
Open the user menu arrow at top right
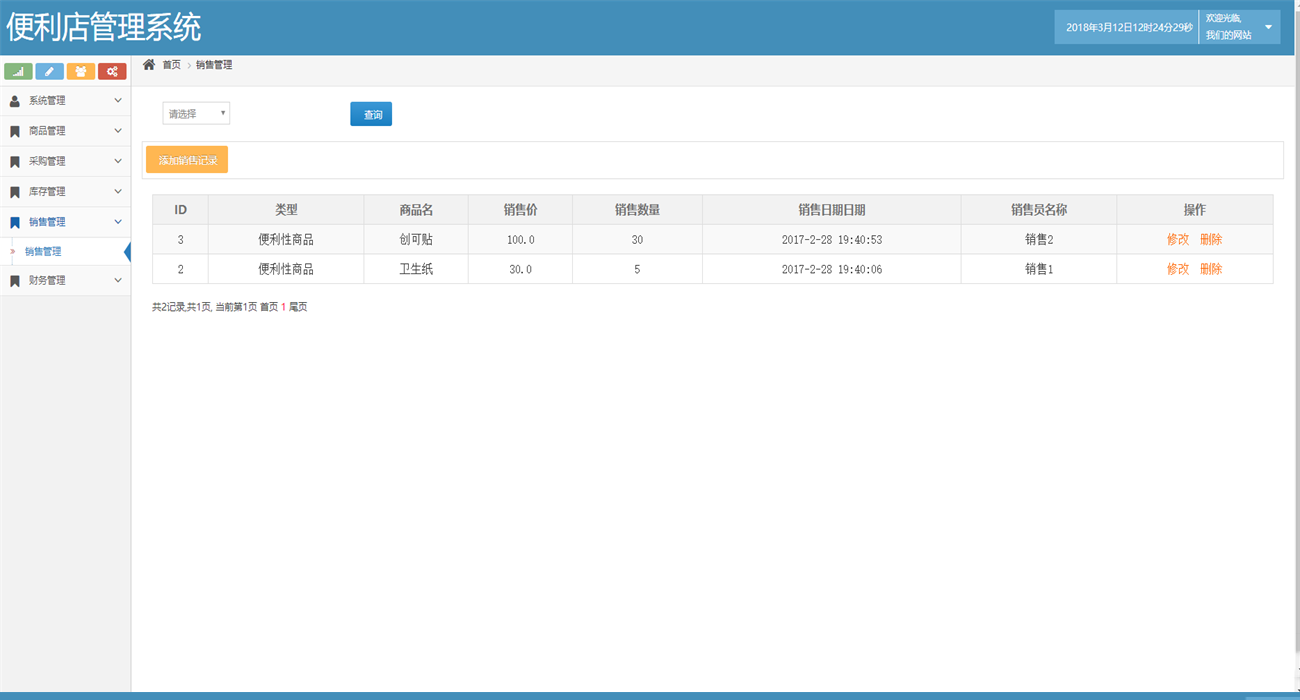[1269, 27]
